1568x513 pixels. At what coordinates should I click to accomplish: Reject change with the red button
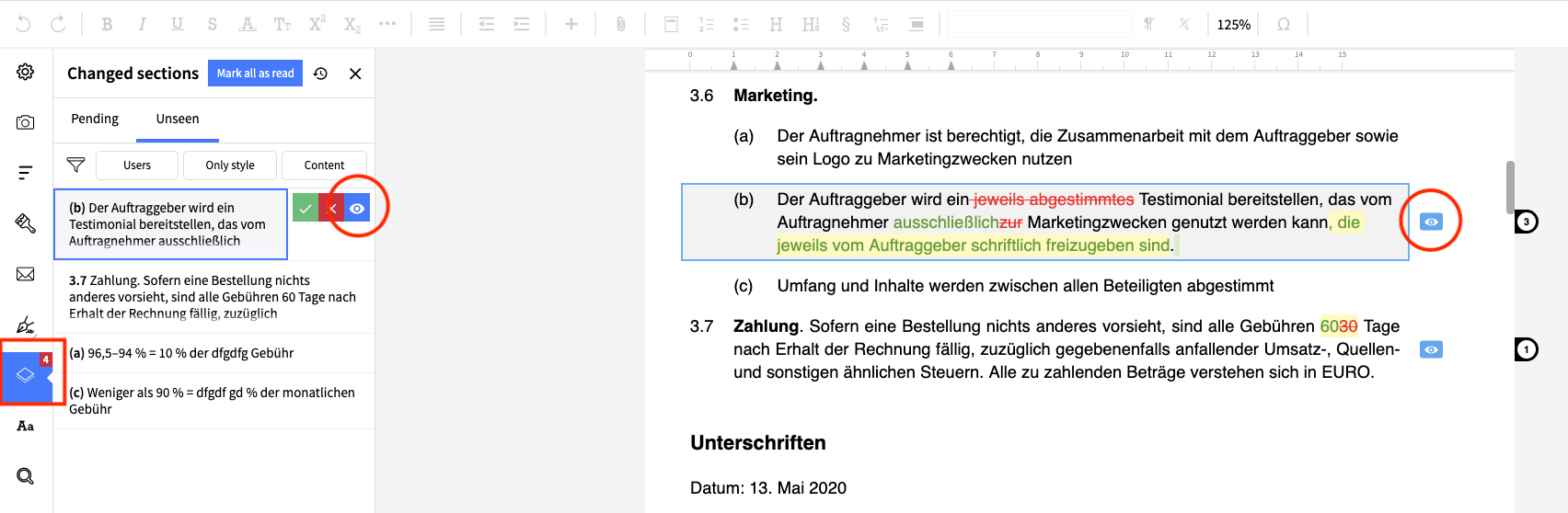tap(331, 209)
